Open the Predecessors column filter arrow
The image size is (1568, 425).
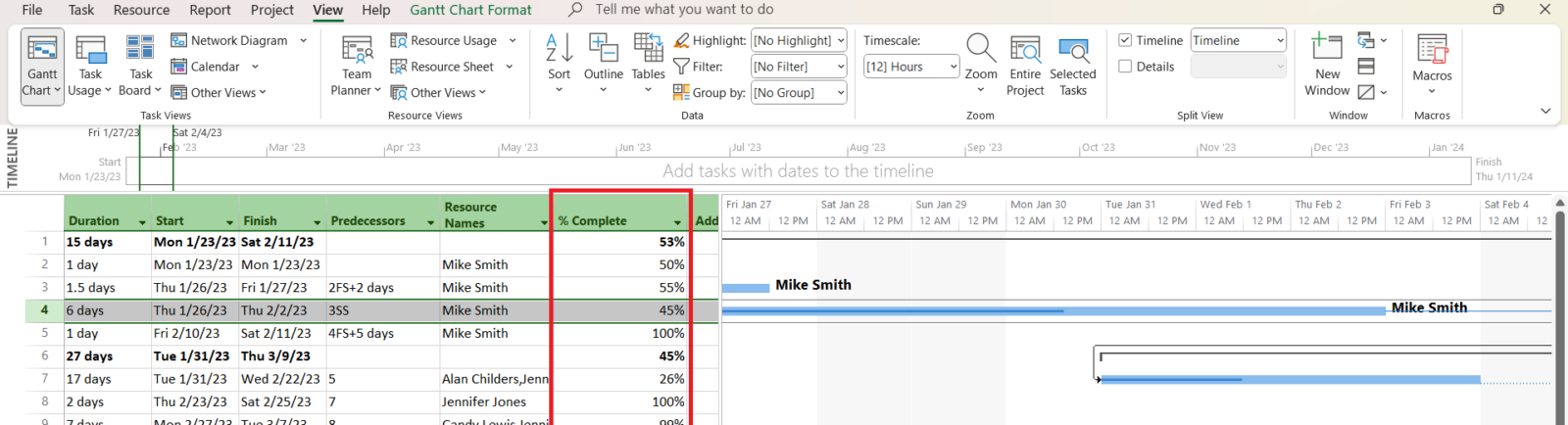coord(430,222)
